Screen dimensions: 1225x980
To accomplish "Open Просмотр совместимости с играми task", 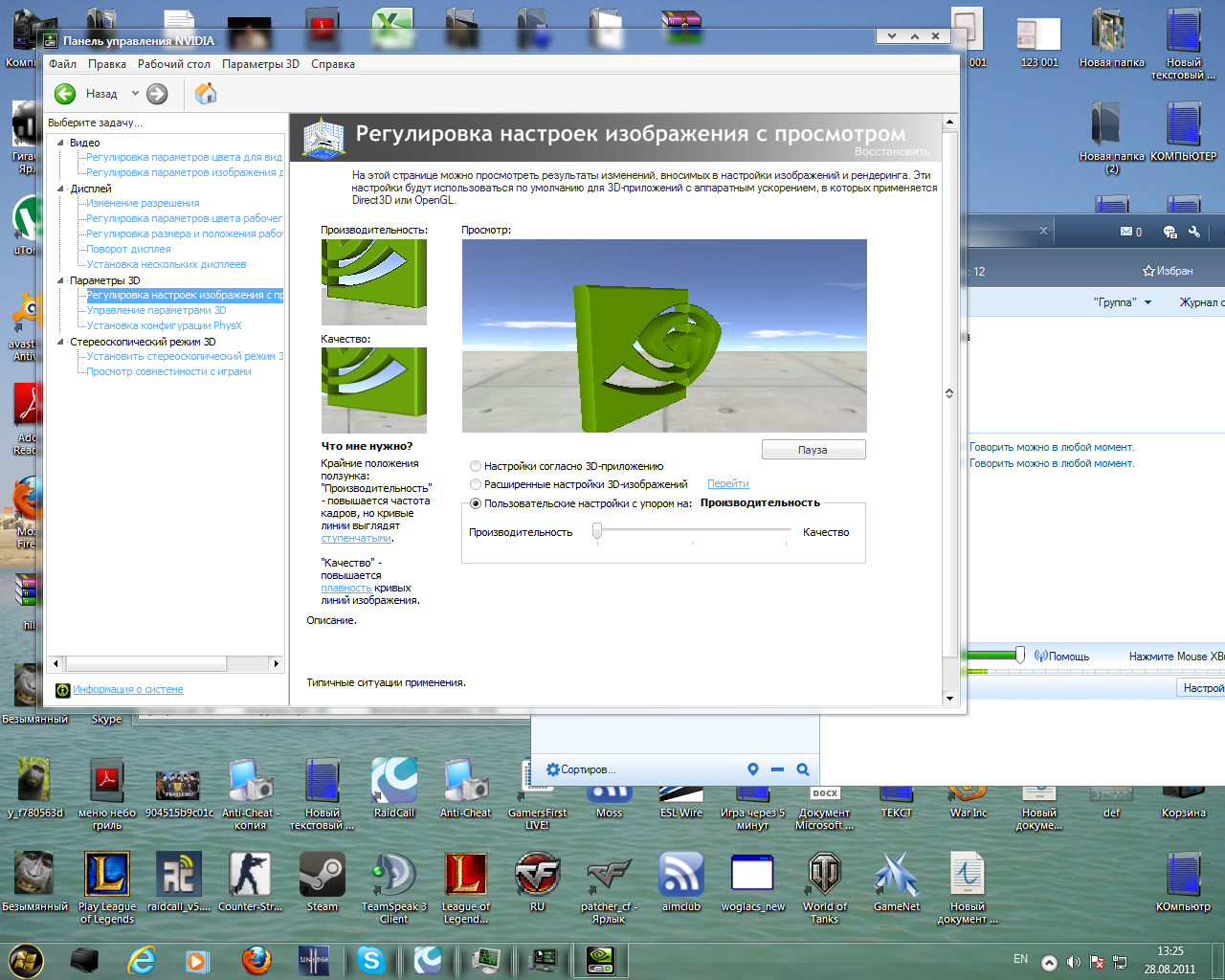I will 168,371.
